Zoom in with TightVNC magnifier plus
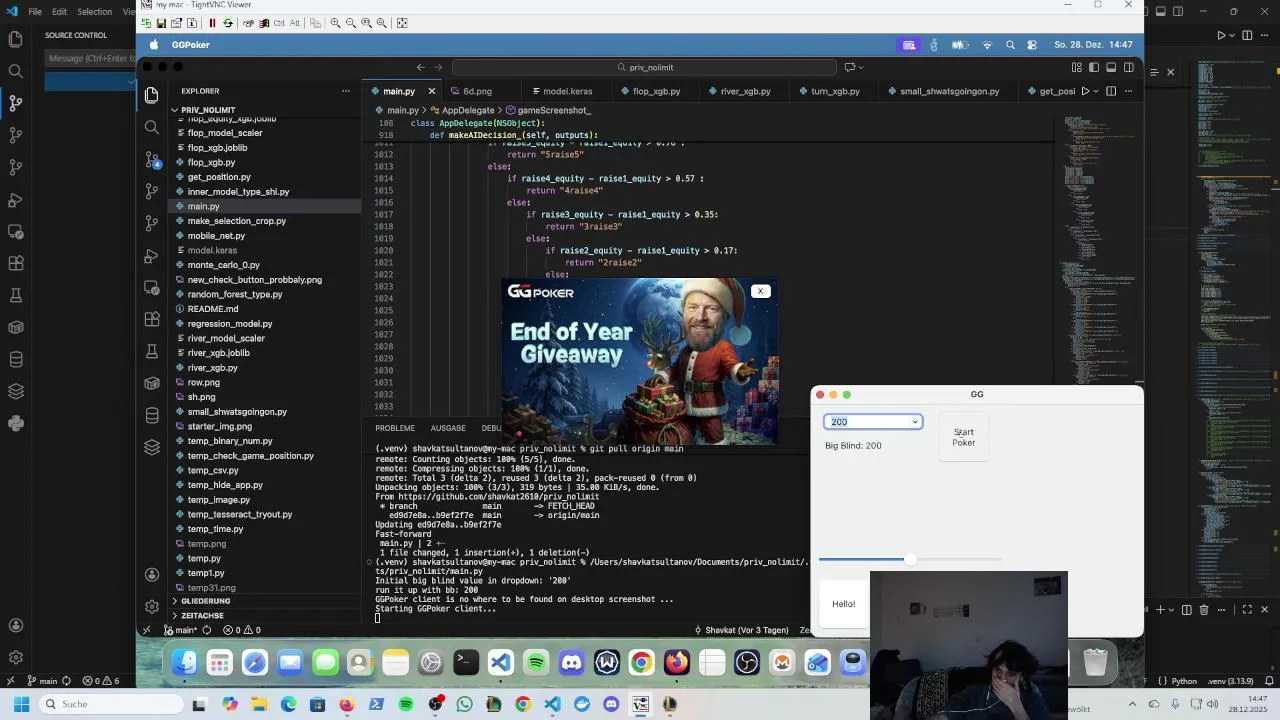Screen dimensions: 1280x720 point(335,23)
